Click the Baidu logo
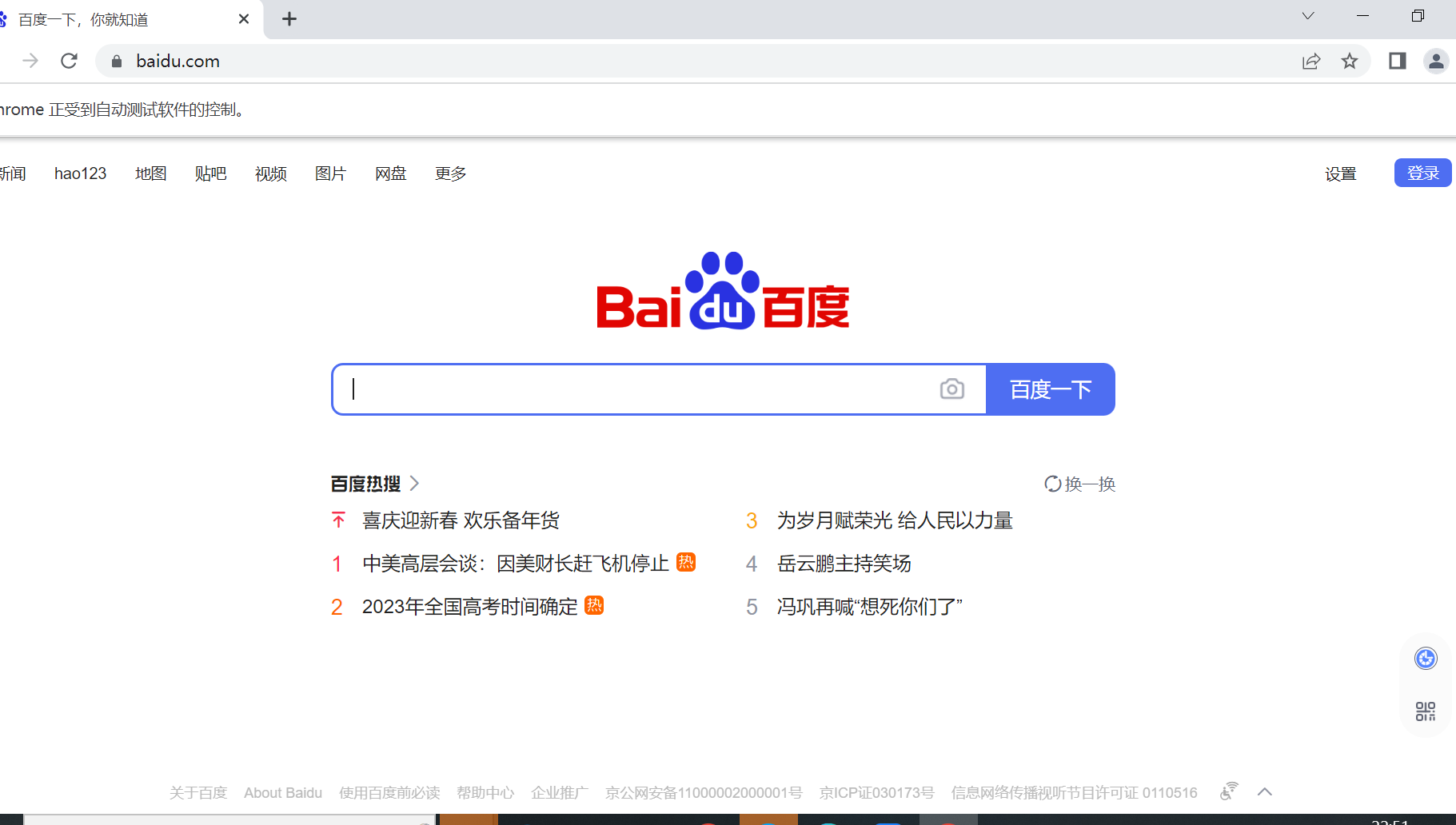1456x825 pixels. tap(723, 291)
